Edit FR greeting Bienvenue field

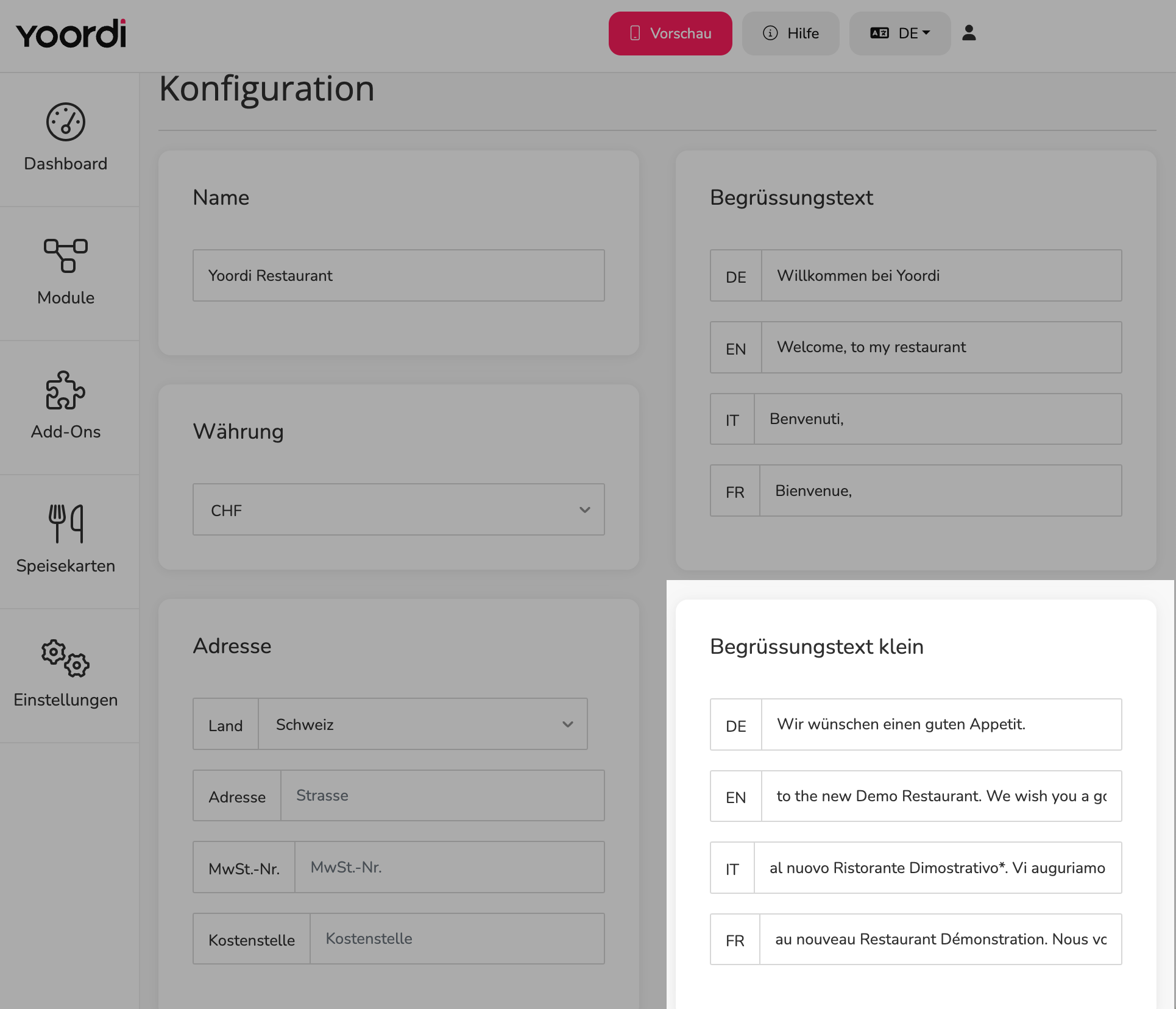tap(941, 490)
